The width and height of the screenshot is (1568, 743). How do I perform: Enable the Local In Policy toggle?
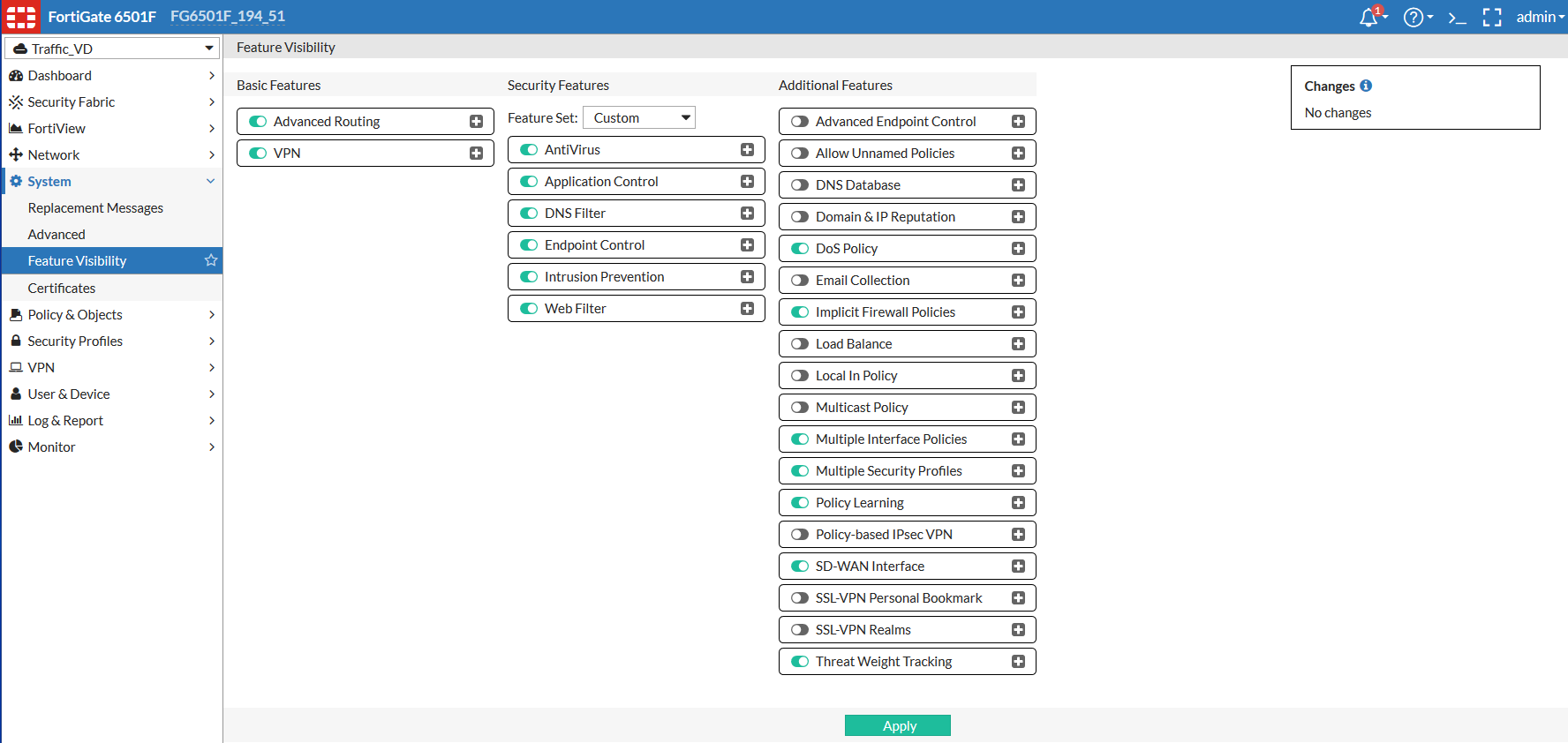pyautogui.click(x=800, y=376)
